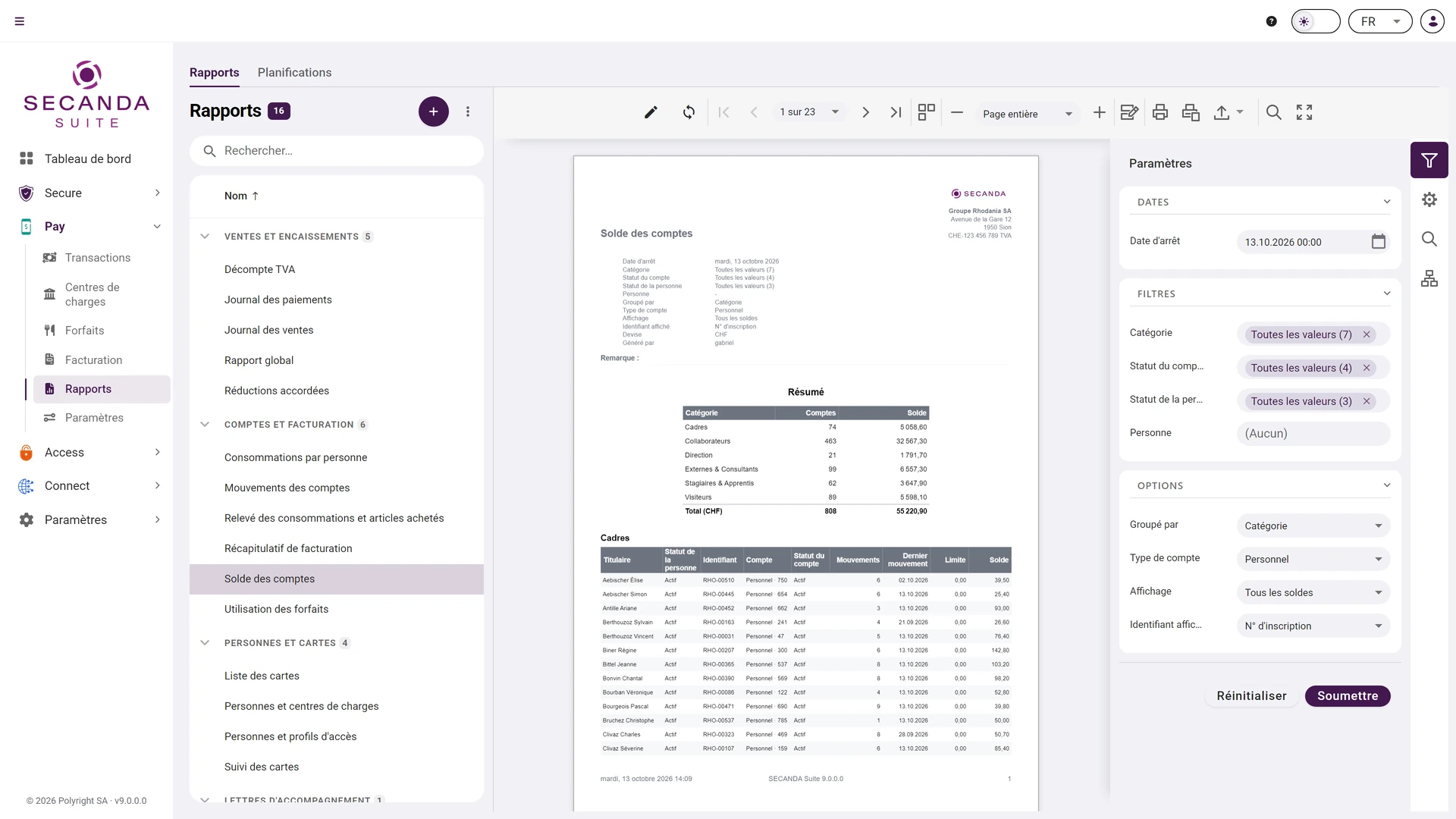Click the editing fields icon in toolbar

1129,112
